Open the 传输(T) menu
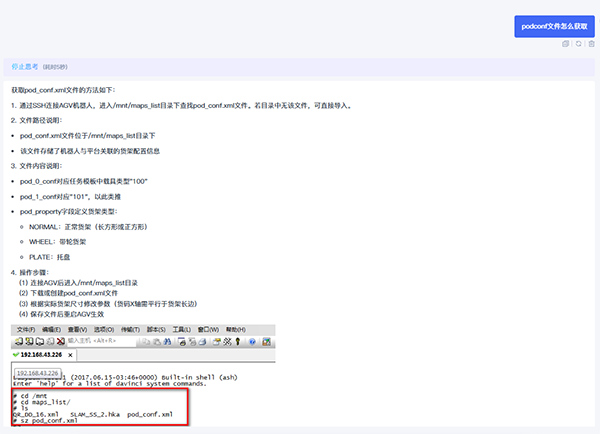Screen dimensions: 600x434 coord(130,329)
